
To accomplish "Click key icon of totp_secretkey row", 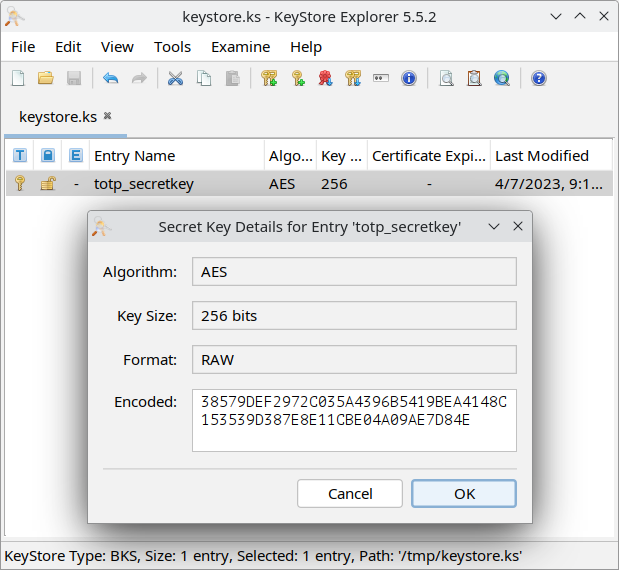I will pyautogui.click(x=20, y=184).
